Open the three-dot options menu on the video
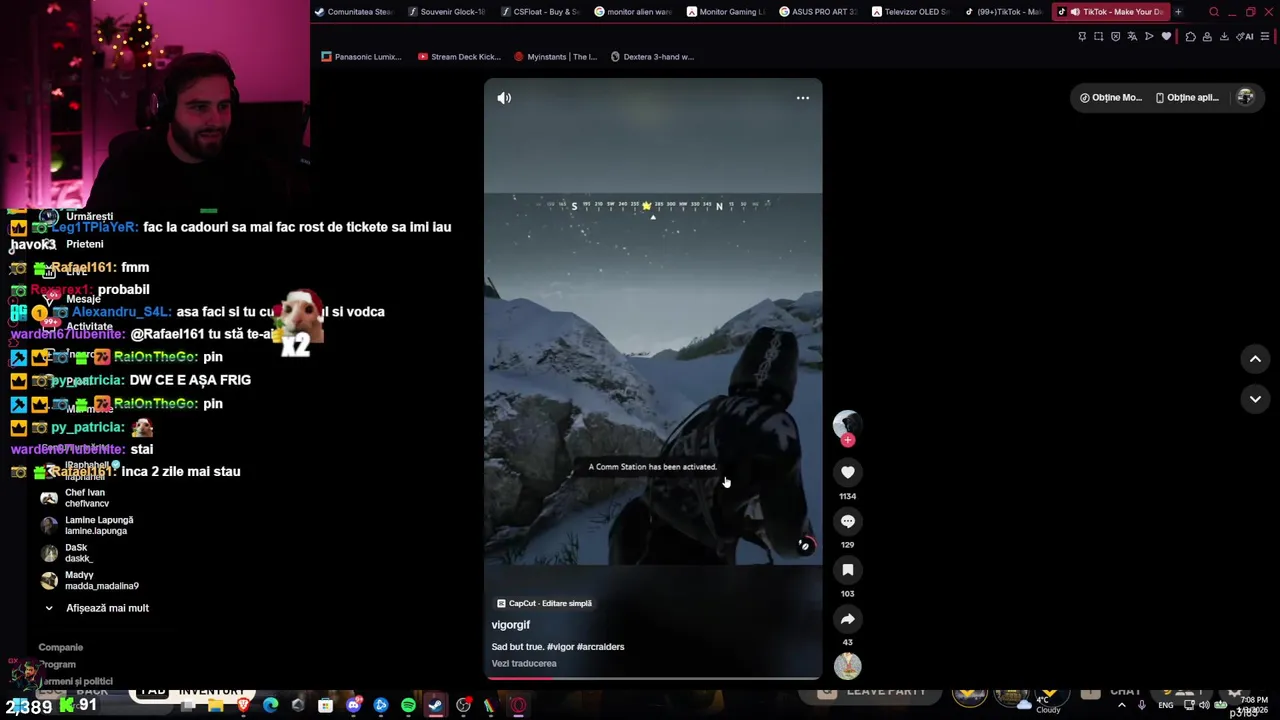This screenshot has height=720, width=1280. pyautogui.click(x=803, y=98)
